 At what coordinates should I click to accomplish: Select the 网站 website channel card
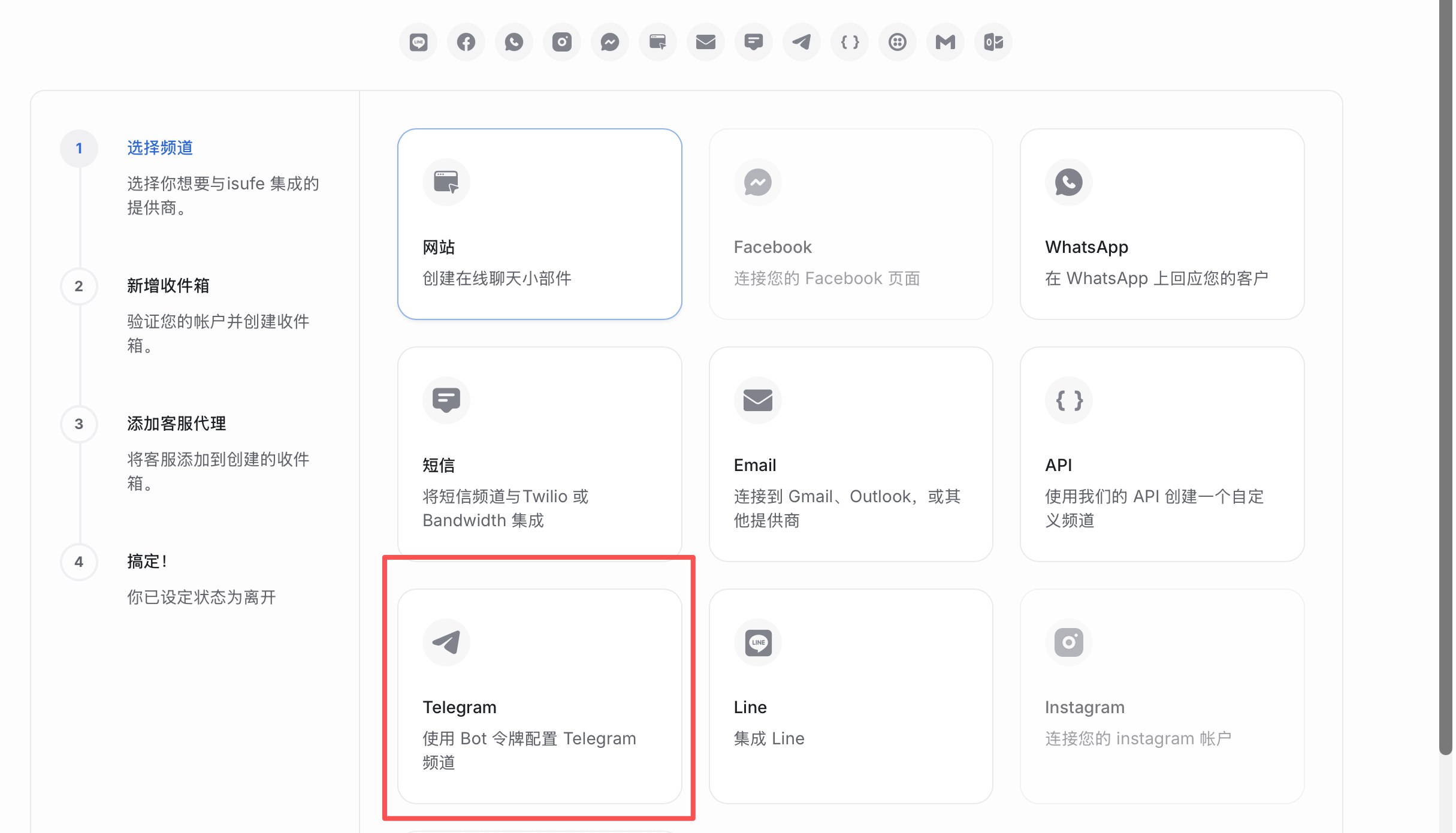tap(539, 224)
